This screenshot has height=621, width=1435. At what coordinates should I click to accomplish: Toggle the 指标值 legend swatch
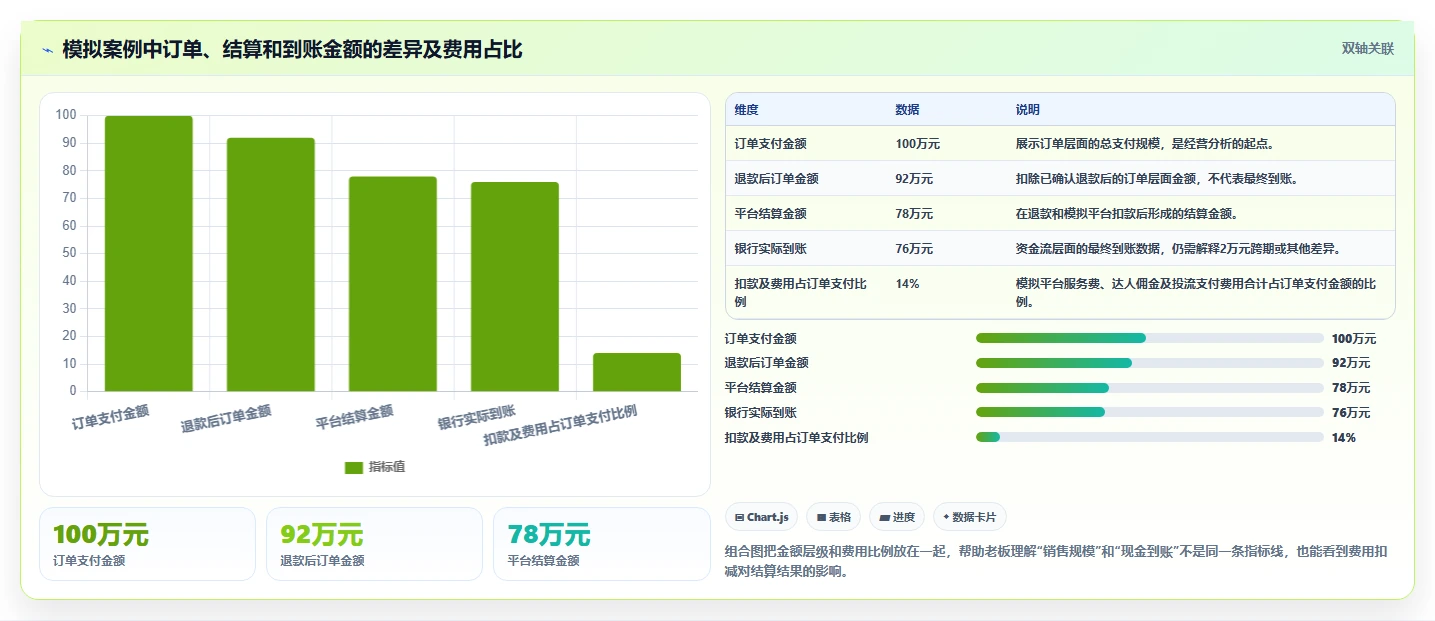click(354, 467)
